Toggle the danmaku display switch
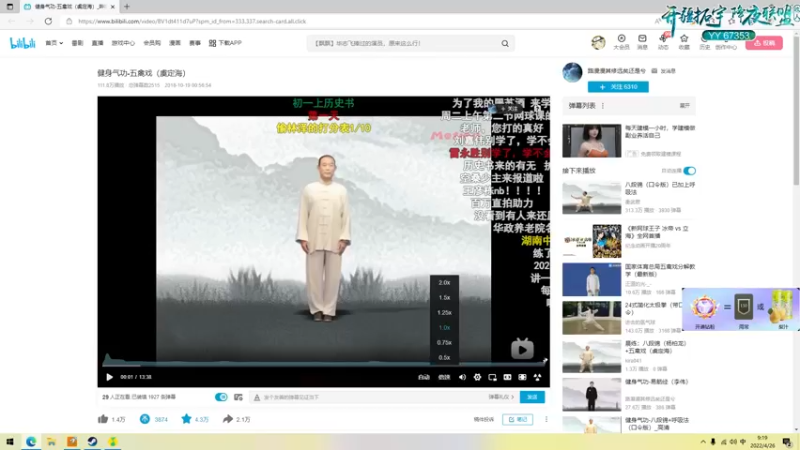 (221, 397)
